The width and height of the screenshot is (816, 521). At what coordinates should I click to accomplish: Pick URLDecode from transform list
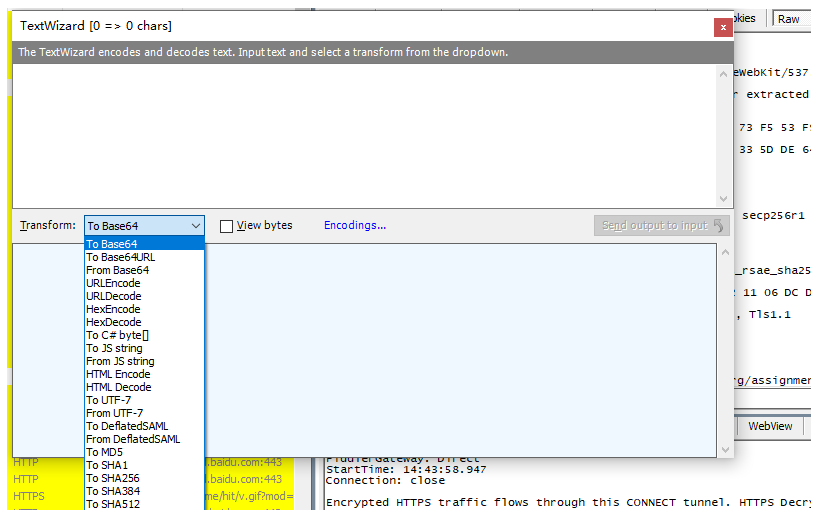(144, 296)
